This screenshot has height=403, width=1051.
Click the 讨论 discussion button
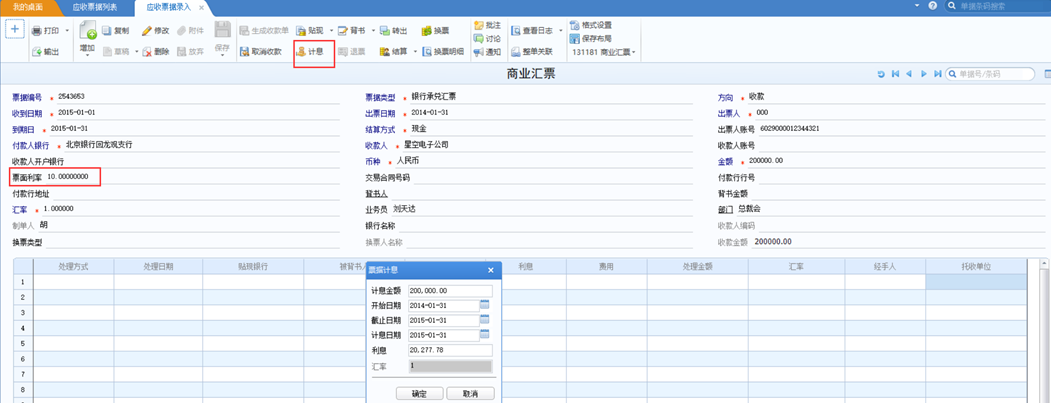pyautogui.click(x=487, y=39)
